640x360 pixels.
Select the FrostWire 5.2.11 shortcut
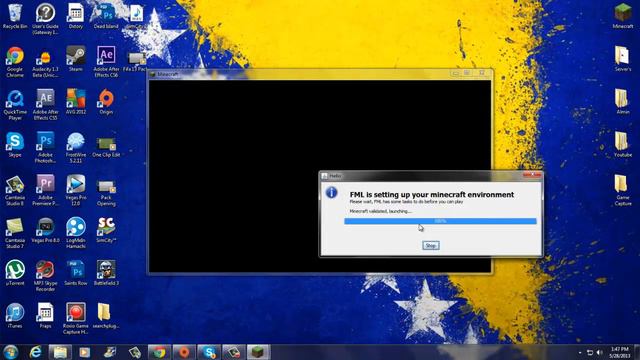(76, 147)
